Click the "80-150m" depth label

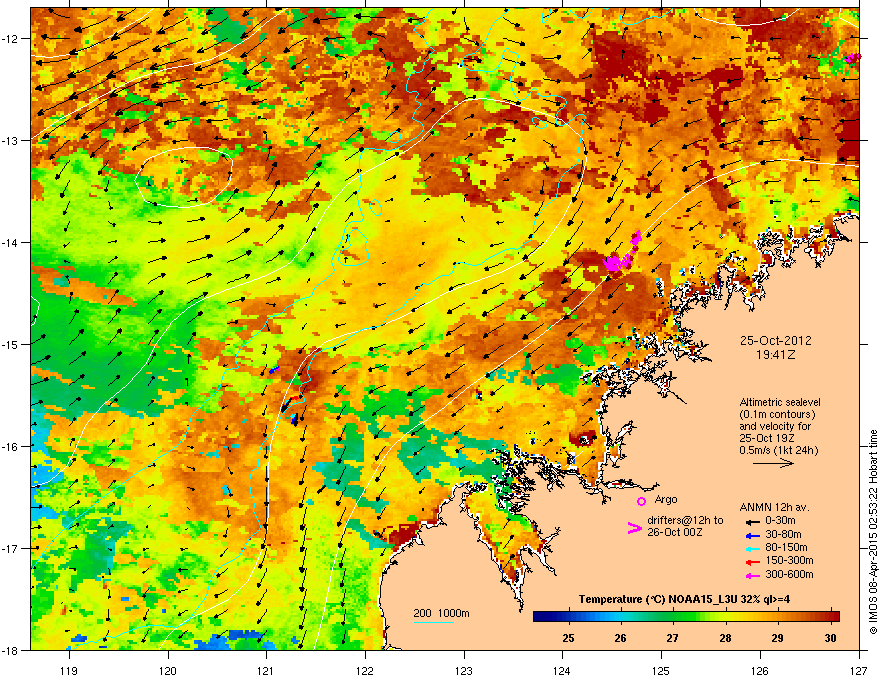coord(786,547)
